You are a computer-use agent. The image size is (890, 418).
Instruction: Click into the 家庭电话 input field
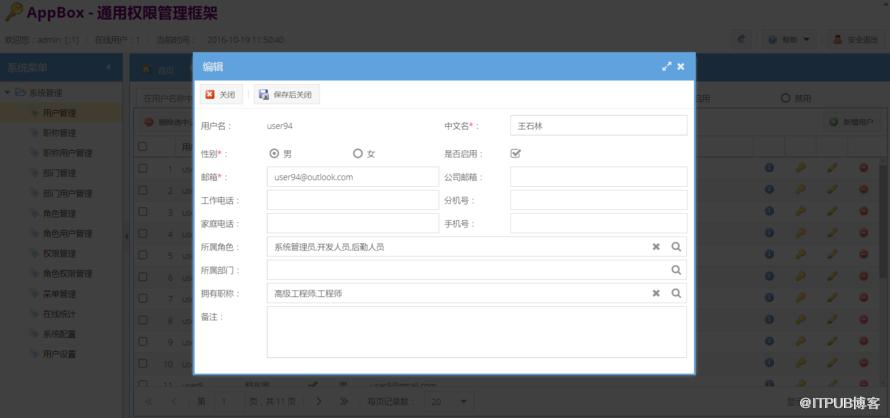[352, 224]
